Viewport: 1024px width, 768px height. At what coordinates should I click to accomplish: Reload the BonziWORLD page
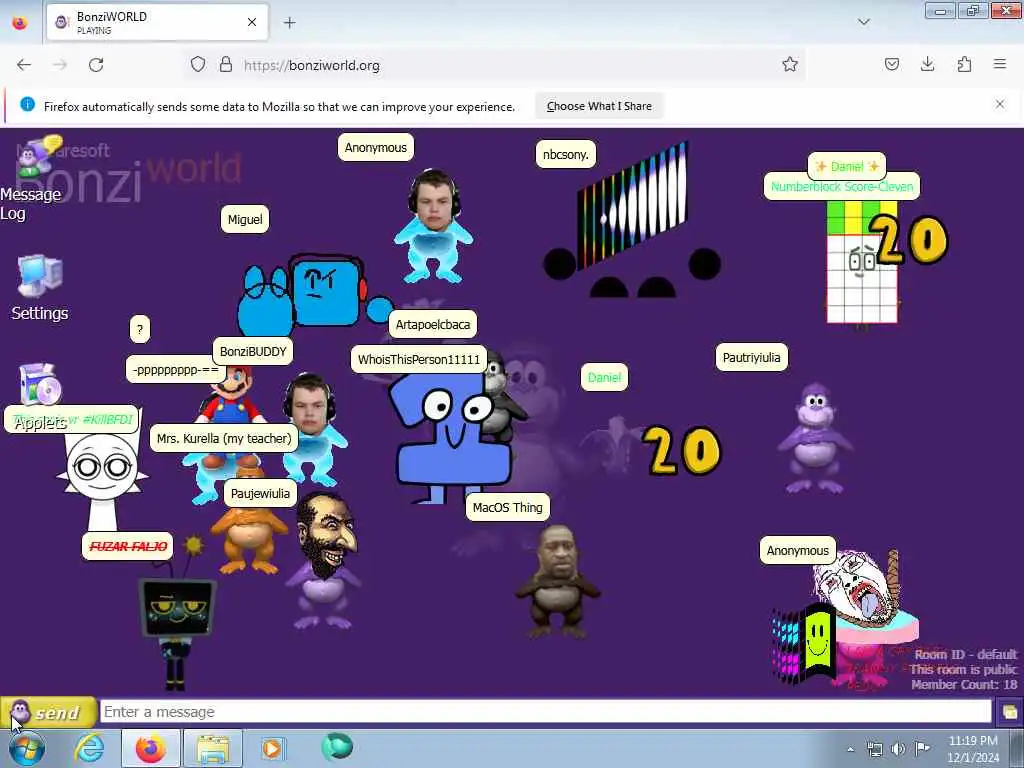point(96,65)
